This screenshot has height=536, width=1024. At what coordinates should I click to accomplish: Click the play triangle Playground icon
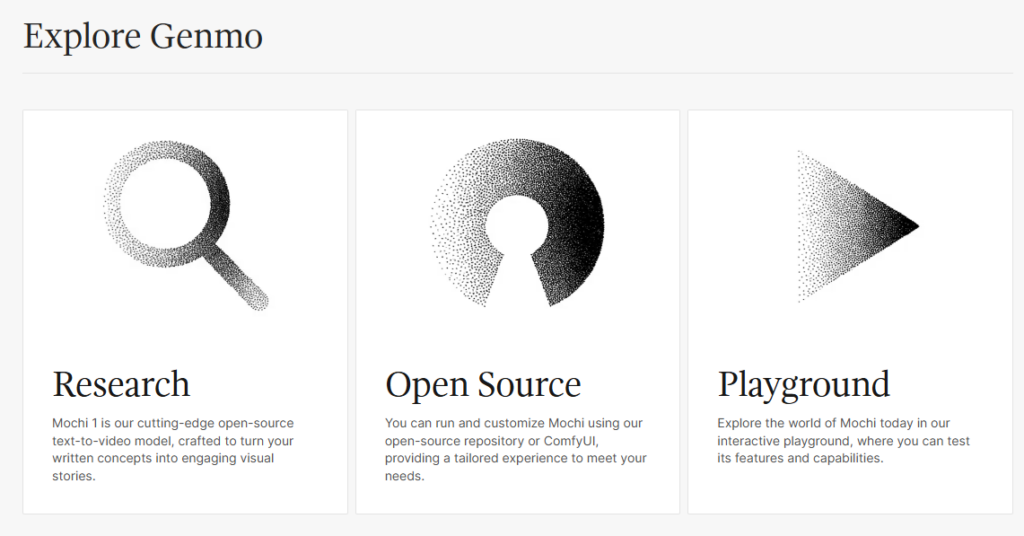point(858,227)
